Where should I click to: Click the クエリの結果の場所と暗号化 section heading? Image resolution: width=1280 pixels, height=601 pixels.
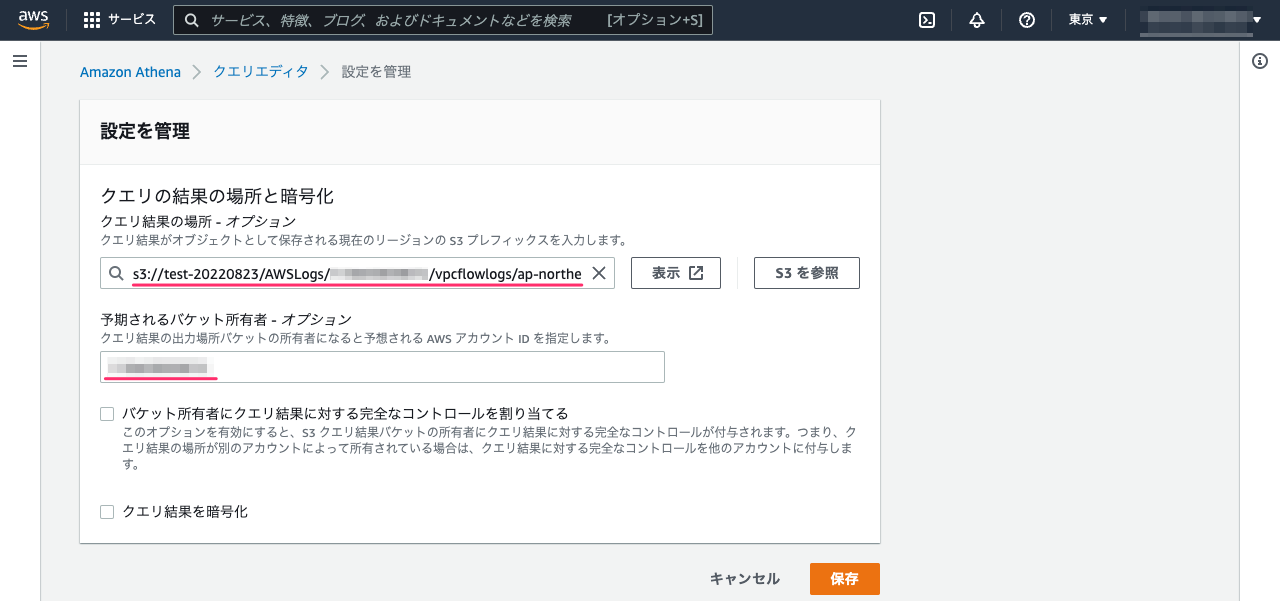pos(217,197)
